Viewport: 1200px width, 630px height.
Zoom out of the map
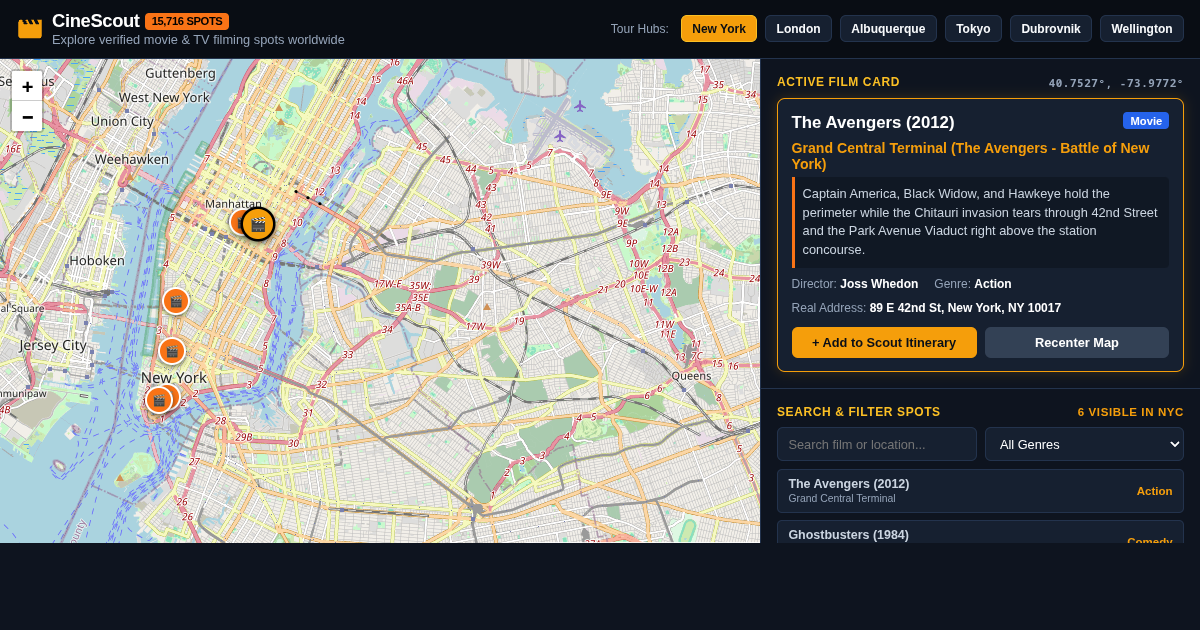click(x=27, y=116)
